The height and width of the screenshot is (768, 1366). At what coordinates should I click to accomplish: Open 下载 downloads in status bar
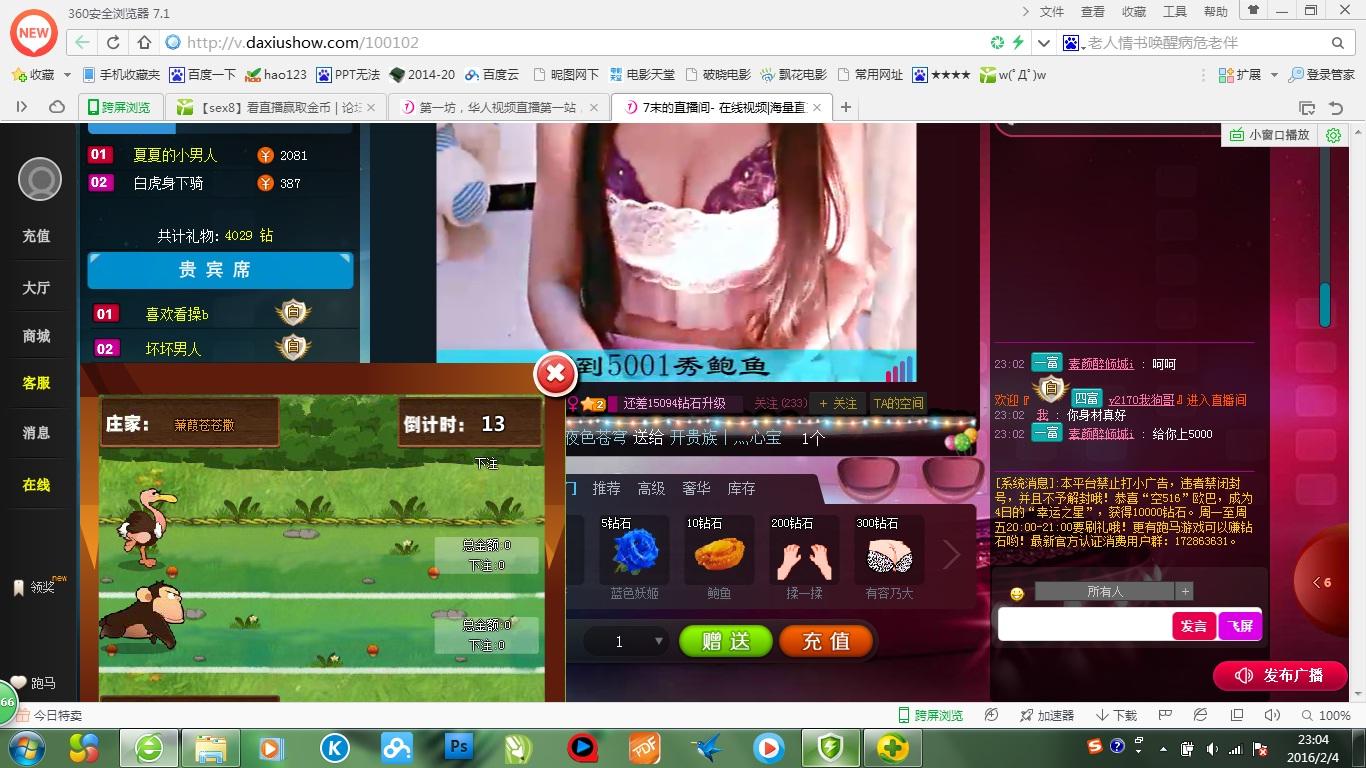pos(1117,715)
